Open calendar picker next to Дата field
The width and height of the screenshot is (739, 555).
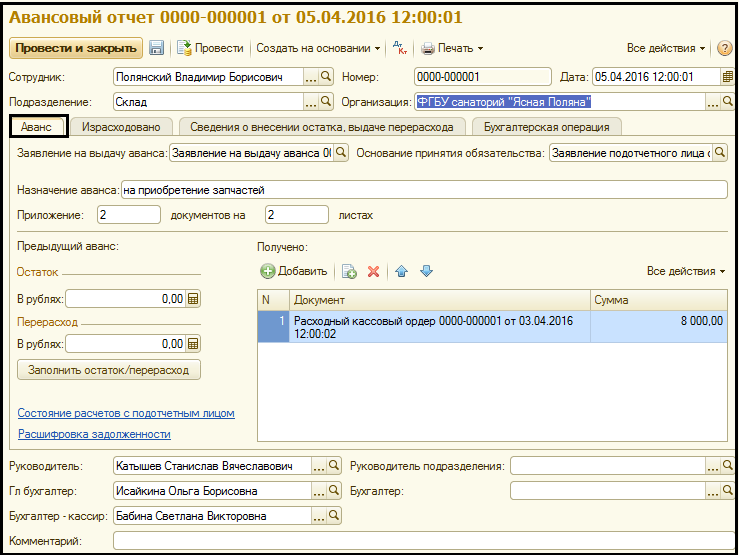coord(727,77)
